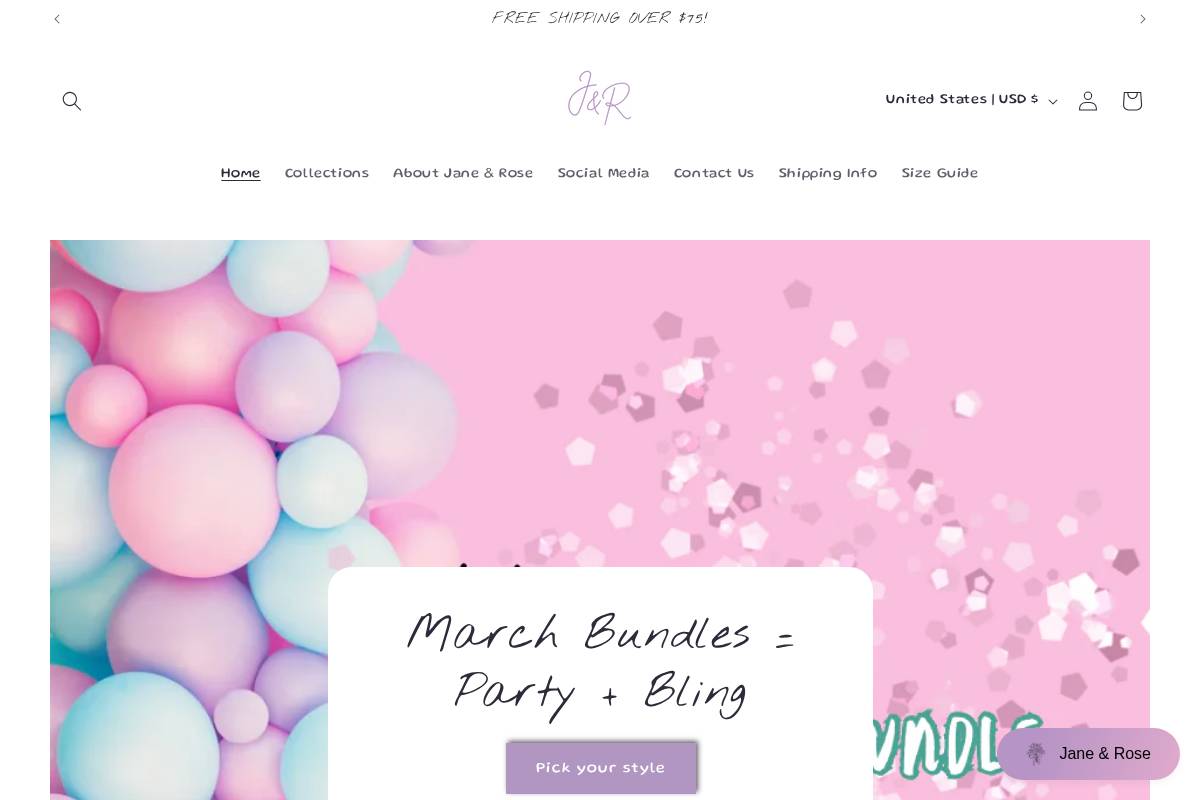Open the Jane & Rose rewards button

1088,754
